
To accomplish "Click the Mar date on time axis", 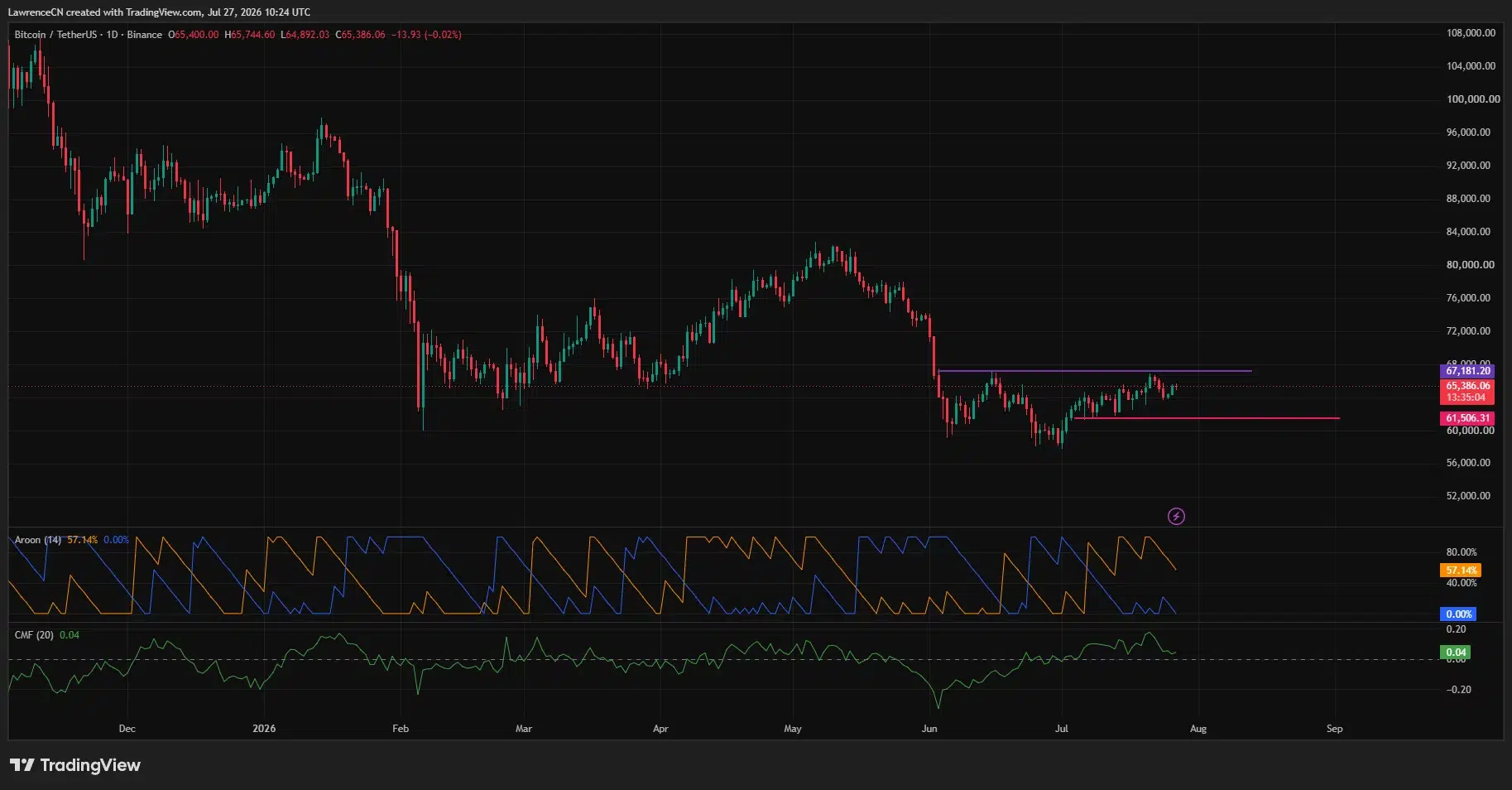I will tap(524, 729).
